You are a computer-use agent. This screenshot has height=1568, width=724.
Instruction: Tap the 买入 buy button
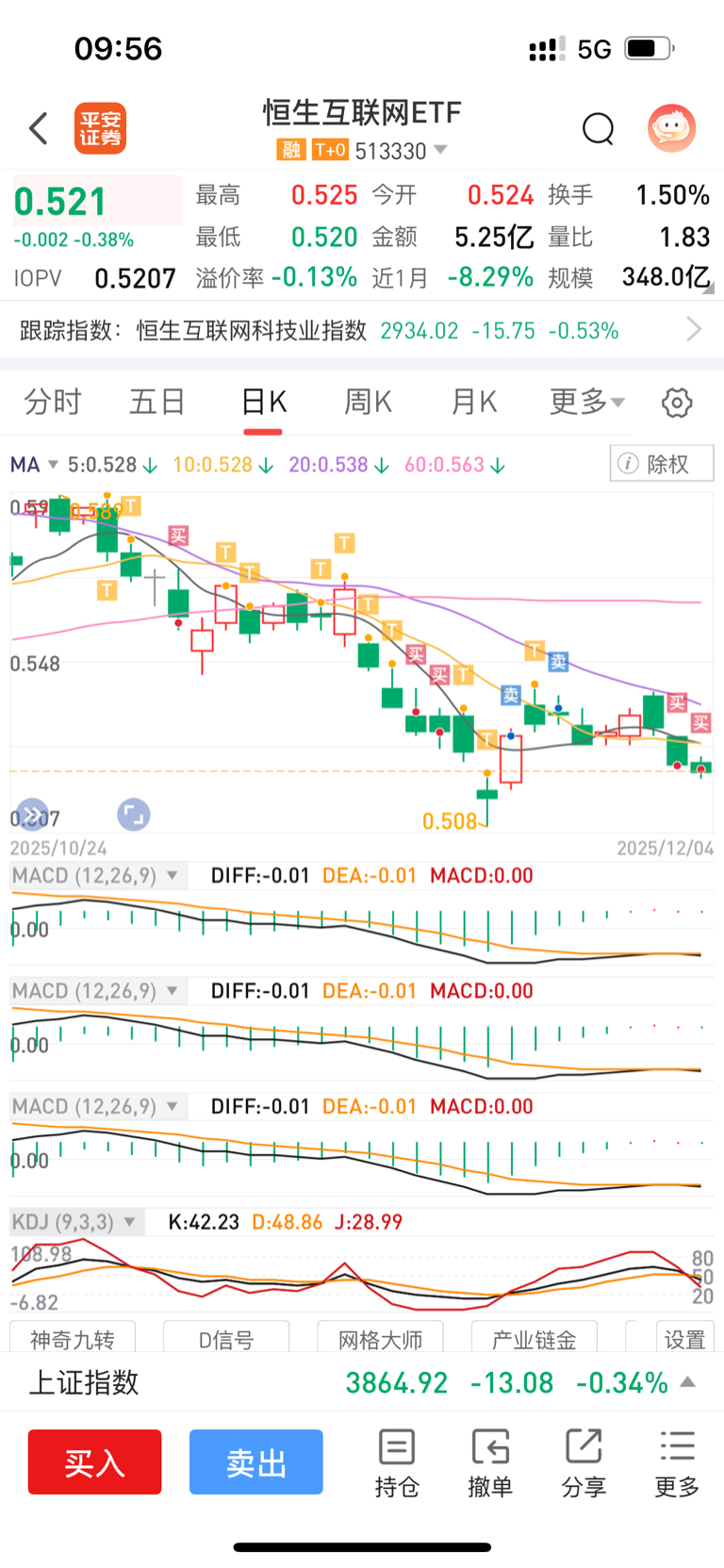tap(94, 1462)
